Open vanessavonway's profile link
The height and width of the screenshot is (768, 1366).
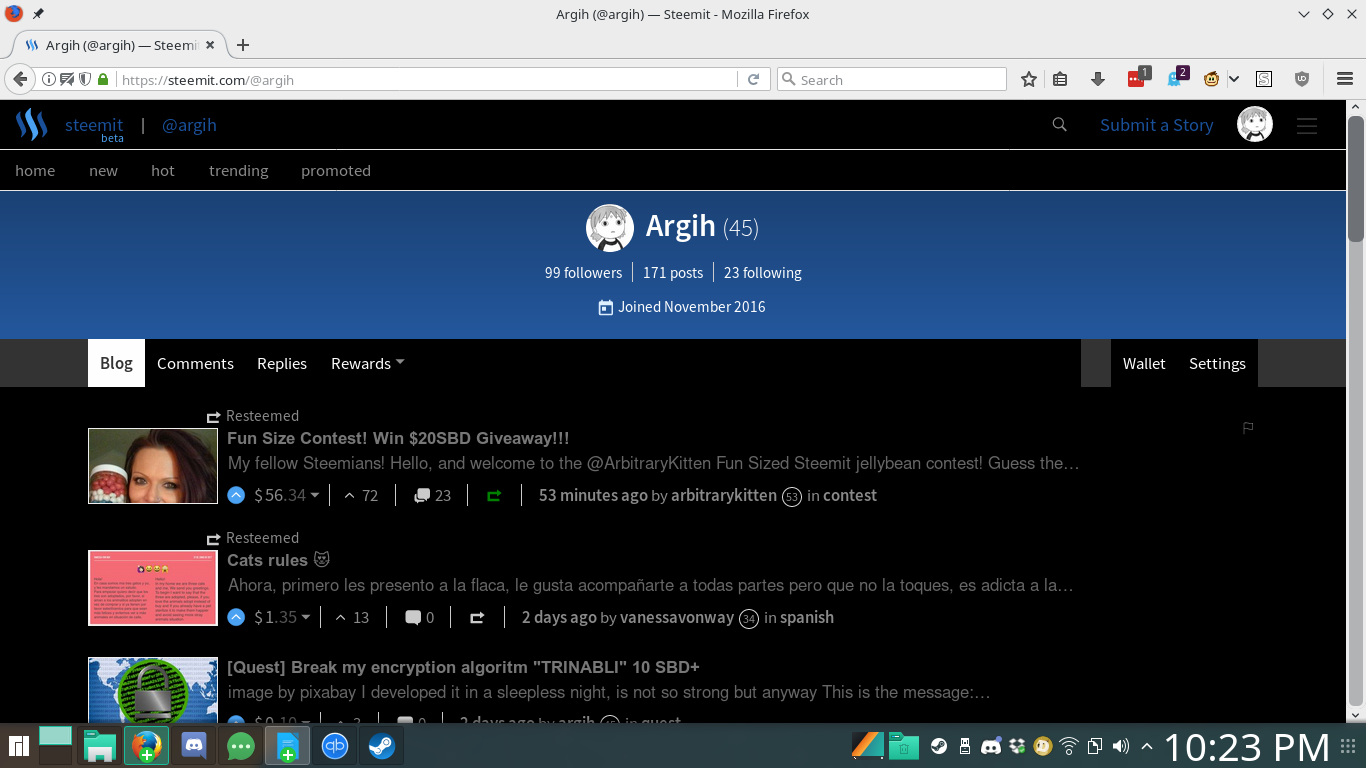click(x=677, y=617)
